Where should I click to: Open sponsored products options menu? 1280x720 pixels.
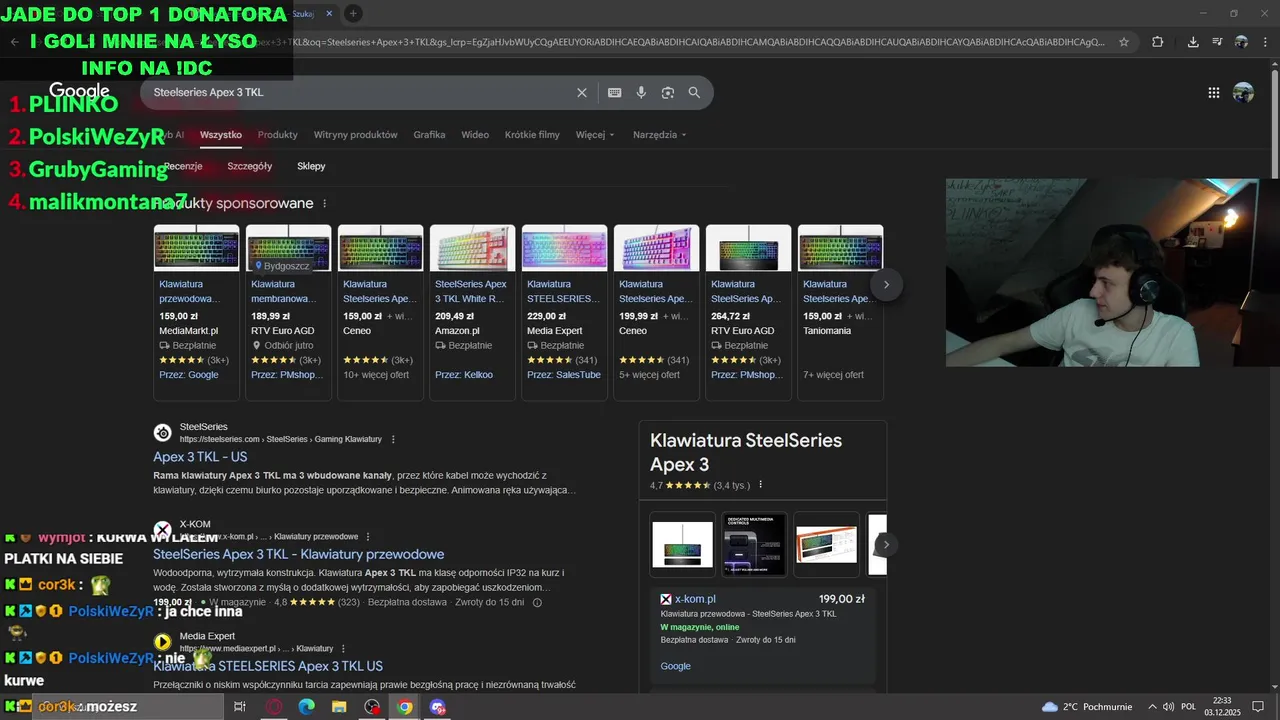(x=324, y=203)
